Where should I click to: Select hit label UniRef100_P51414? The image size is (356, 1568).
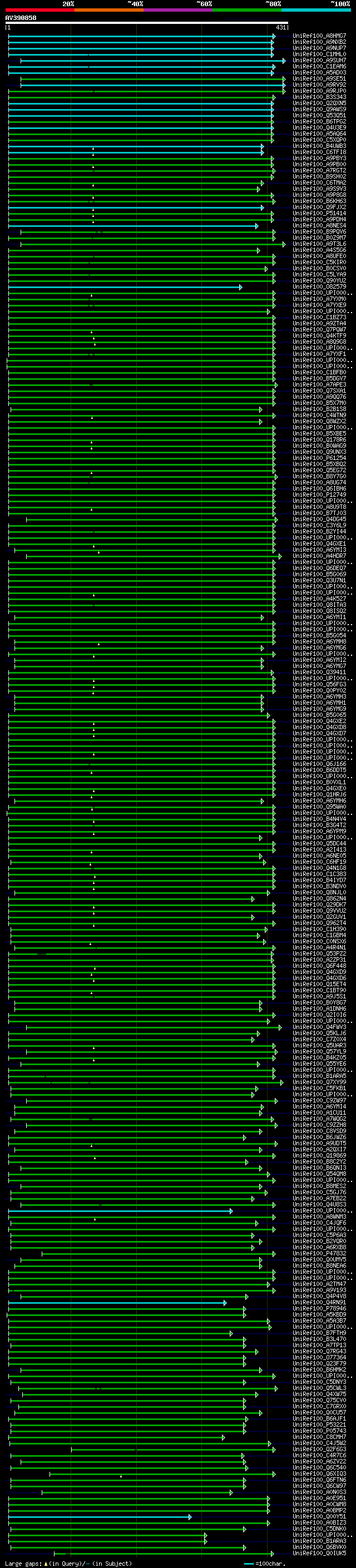point(319,214)
